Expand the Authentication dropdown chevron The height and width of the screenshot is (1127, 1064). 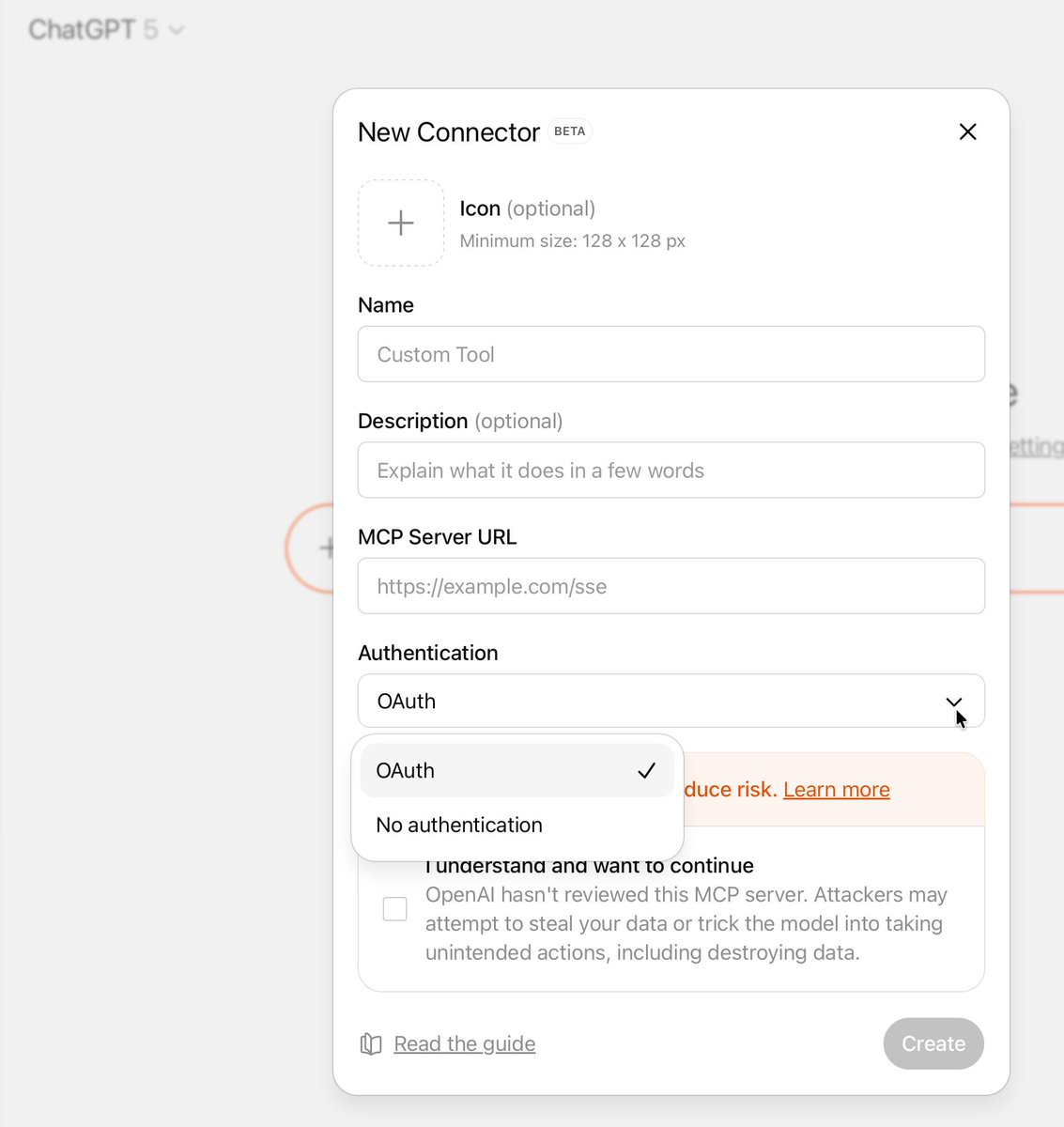click(x=954, y=702)
